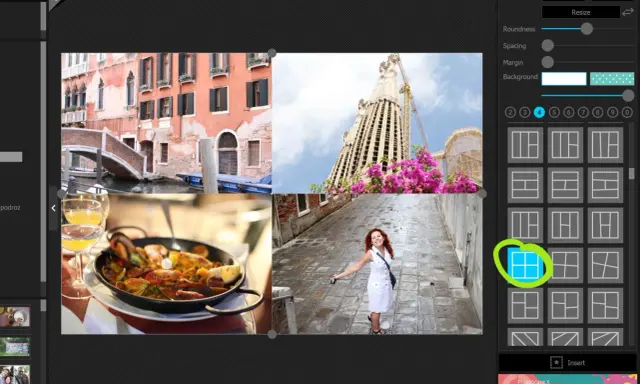The width and height of the screenshot is (640, 384).
Task: Choose diagonal layout with line falling rightward
Action: click(525, 337)
